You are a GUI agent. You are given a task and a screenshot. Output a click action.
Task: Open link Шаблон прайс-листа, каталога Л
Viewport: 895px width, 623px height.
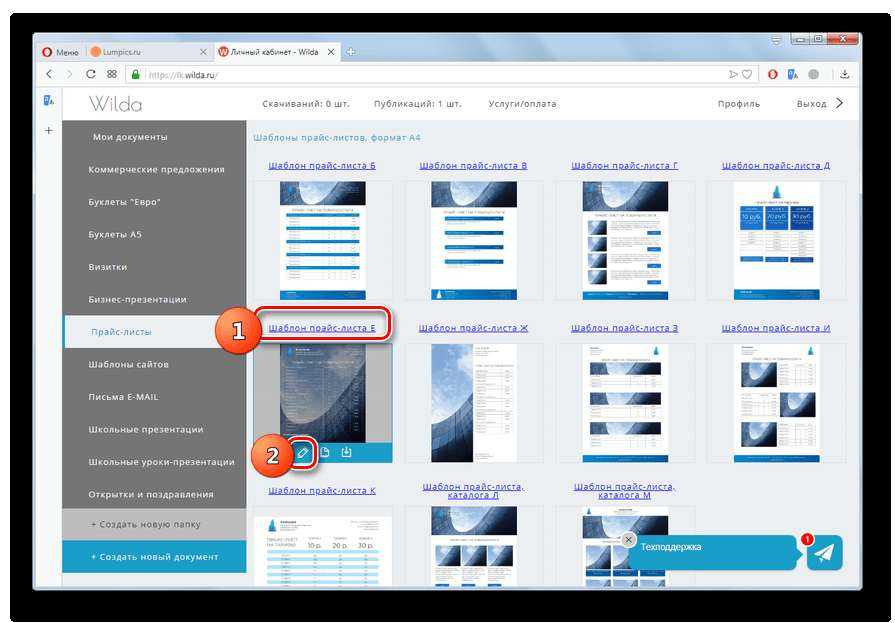(473, 491)
